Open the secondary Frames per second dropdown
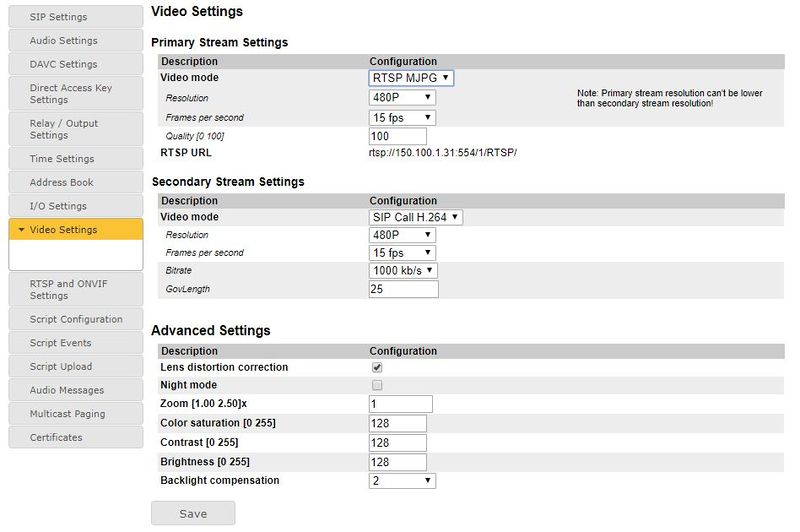 click(402, 253)
